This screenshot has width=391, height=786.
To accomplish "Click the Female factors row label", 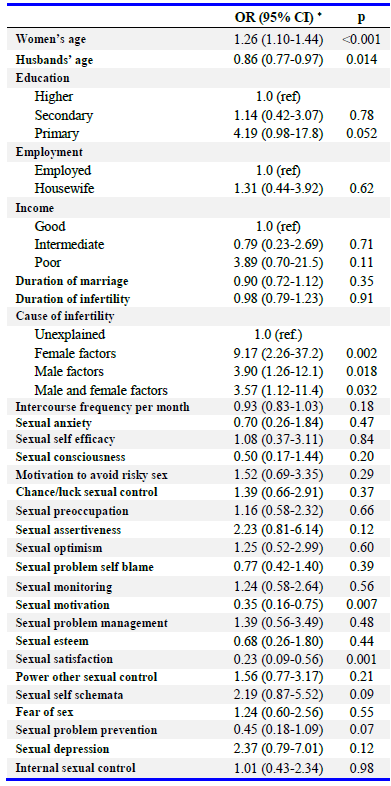I will 75,354.
